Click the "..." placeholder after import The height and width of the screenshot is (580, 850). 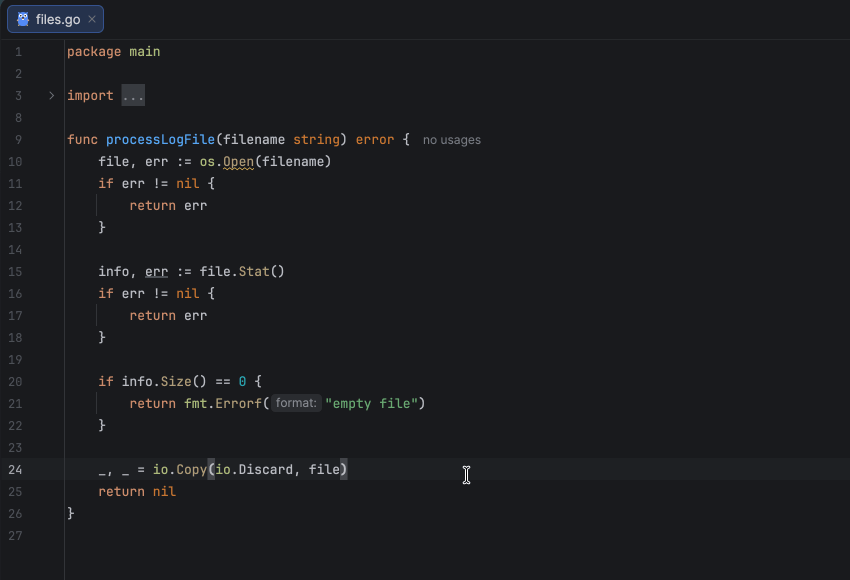point(133,95)
